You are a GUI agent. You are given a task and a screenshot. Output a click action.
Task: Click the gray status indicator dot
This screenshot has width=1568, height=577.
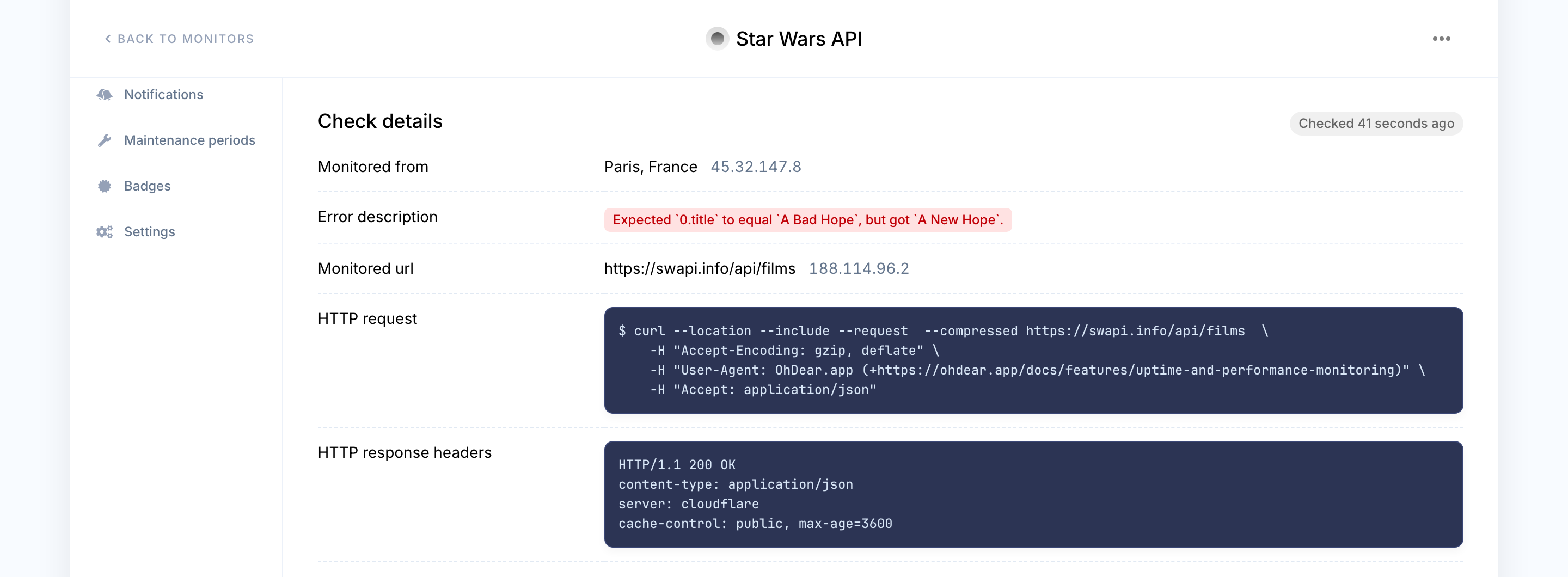click(x=717, y=39)
